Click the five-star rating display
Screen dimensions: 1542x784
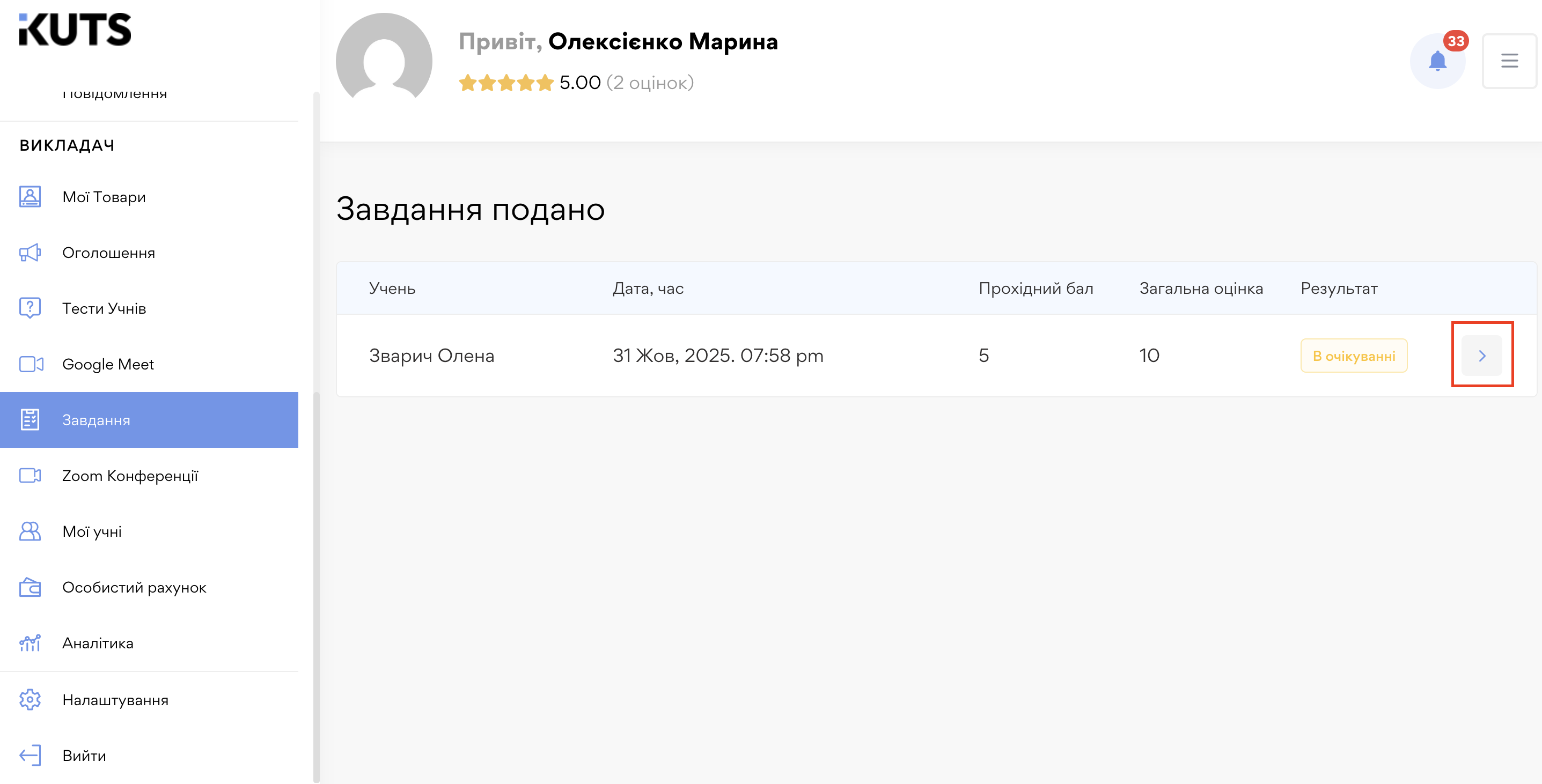tap(506, 83)
